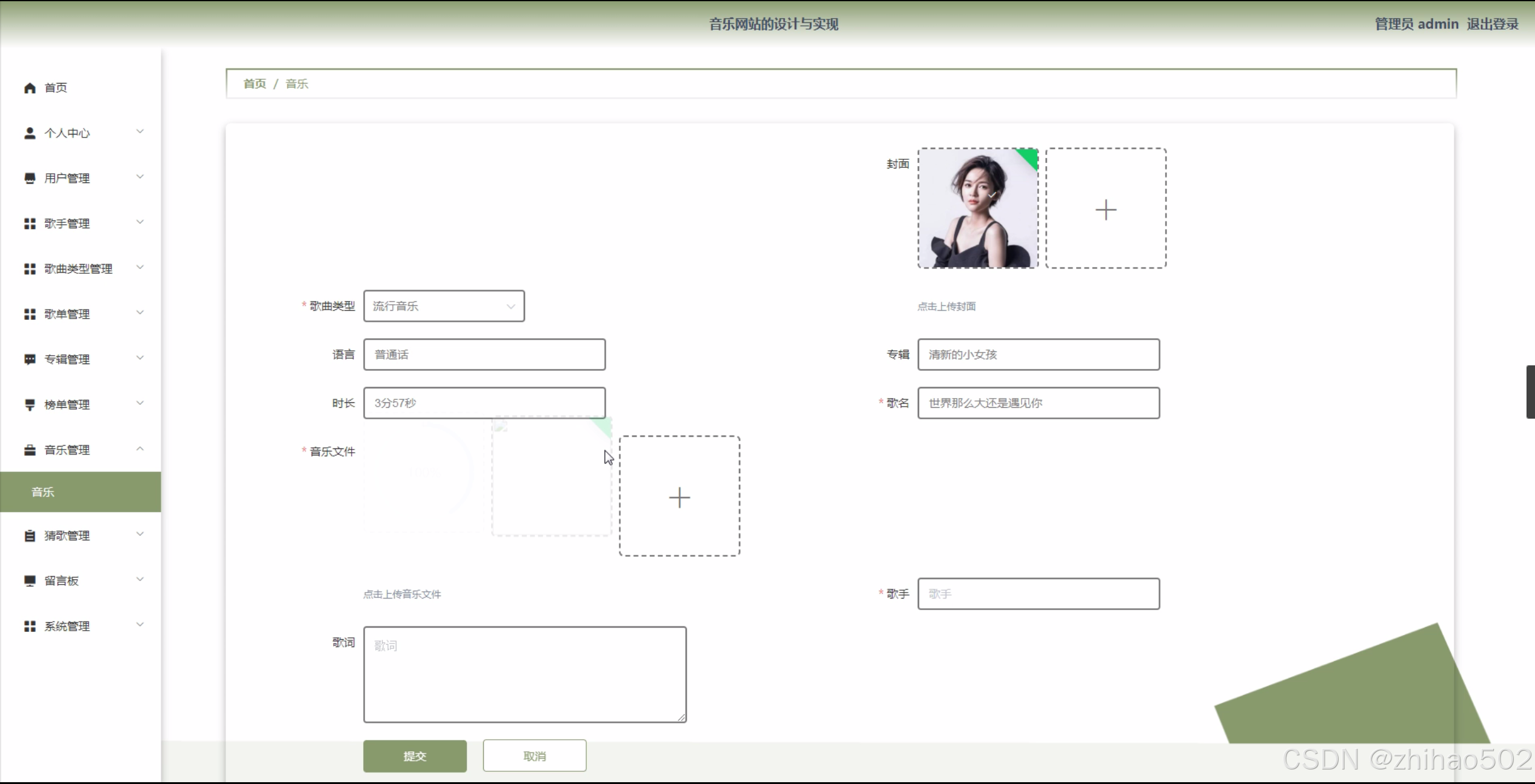
Task: Click the uploaded cover photo thumbnail
Action: click(x=978, y=208)
